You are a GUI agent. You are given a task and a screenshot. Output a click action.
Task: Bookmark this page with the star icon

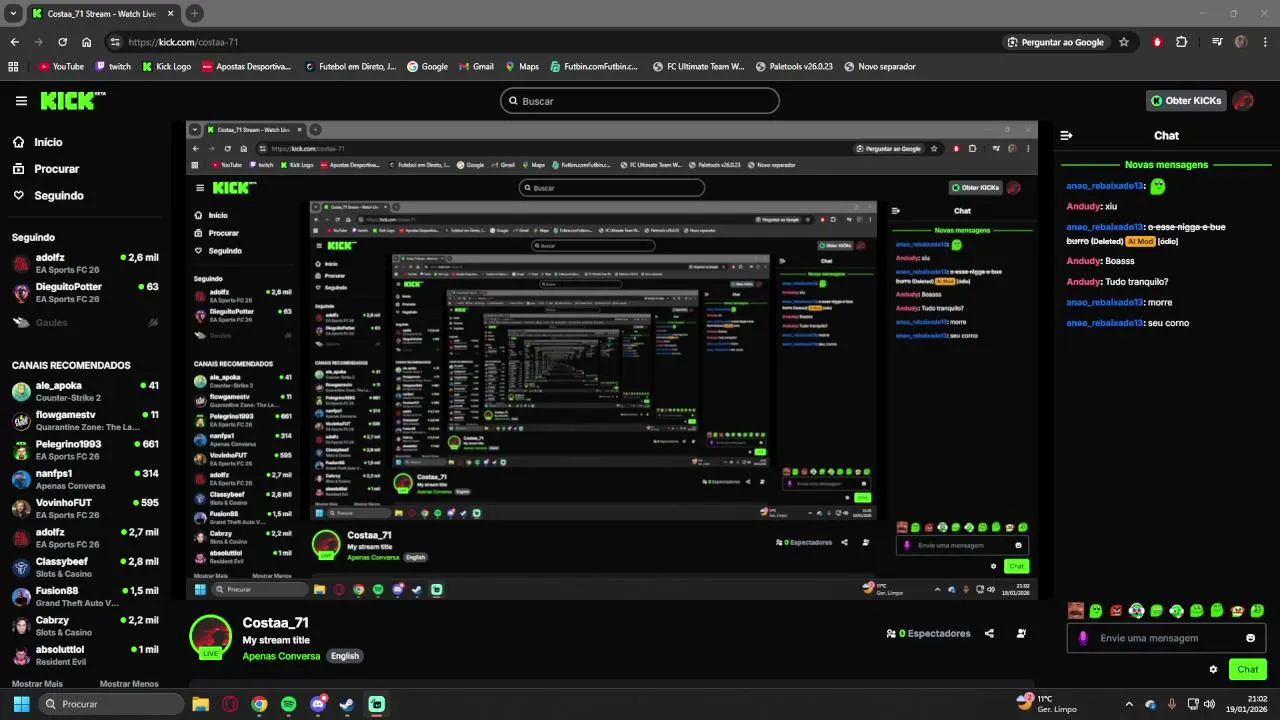[x=1124, y=42]
